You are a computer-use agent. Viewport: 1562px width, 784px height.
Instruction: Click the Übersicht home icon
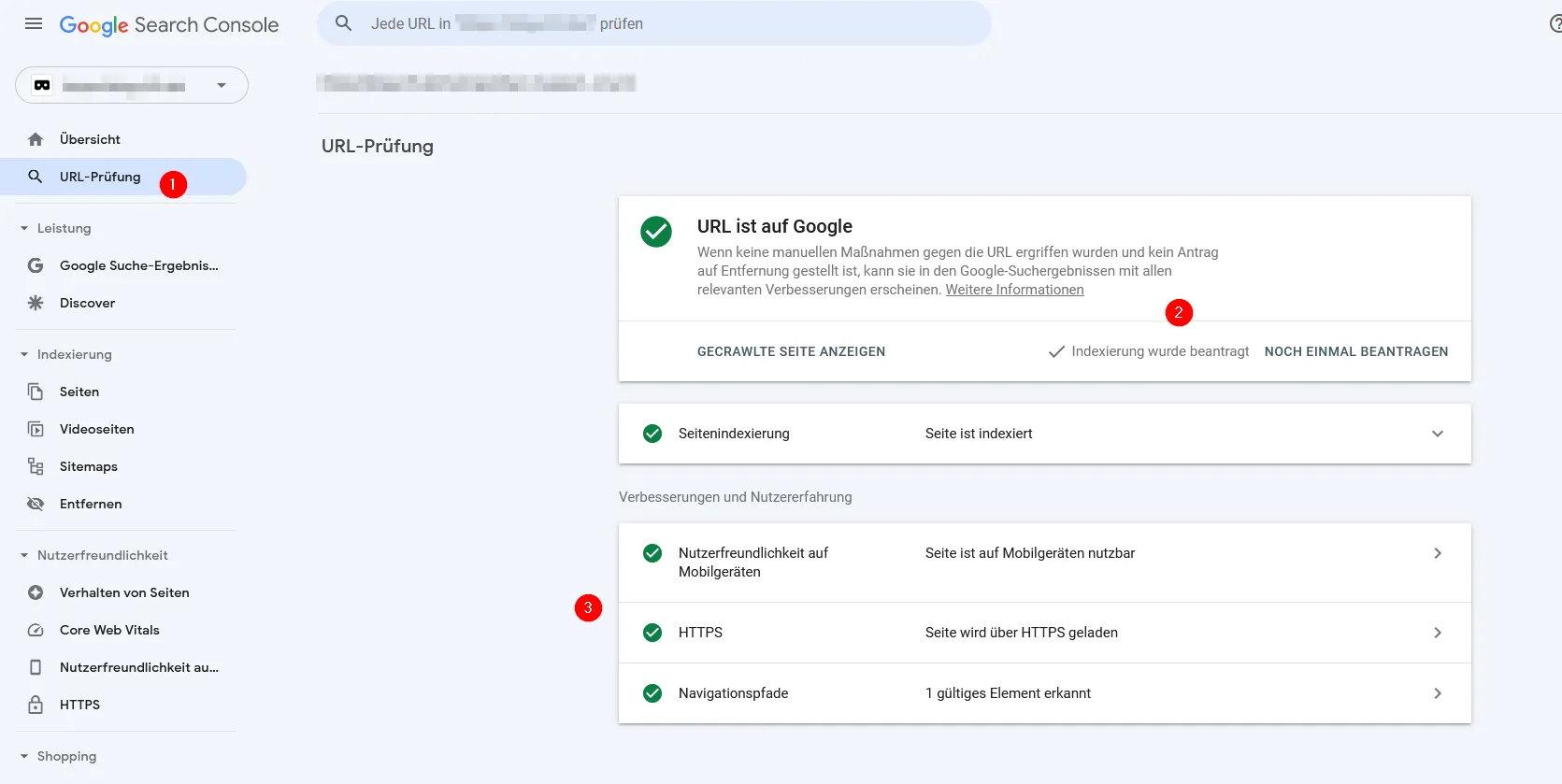pyautogui.click(x=36, y=139)
